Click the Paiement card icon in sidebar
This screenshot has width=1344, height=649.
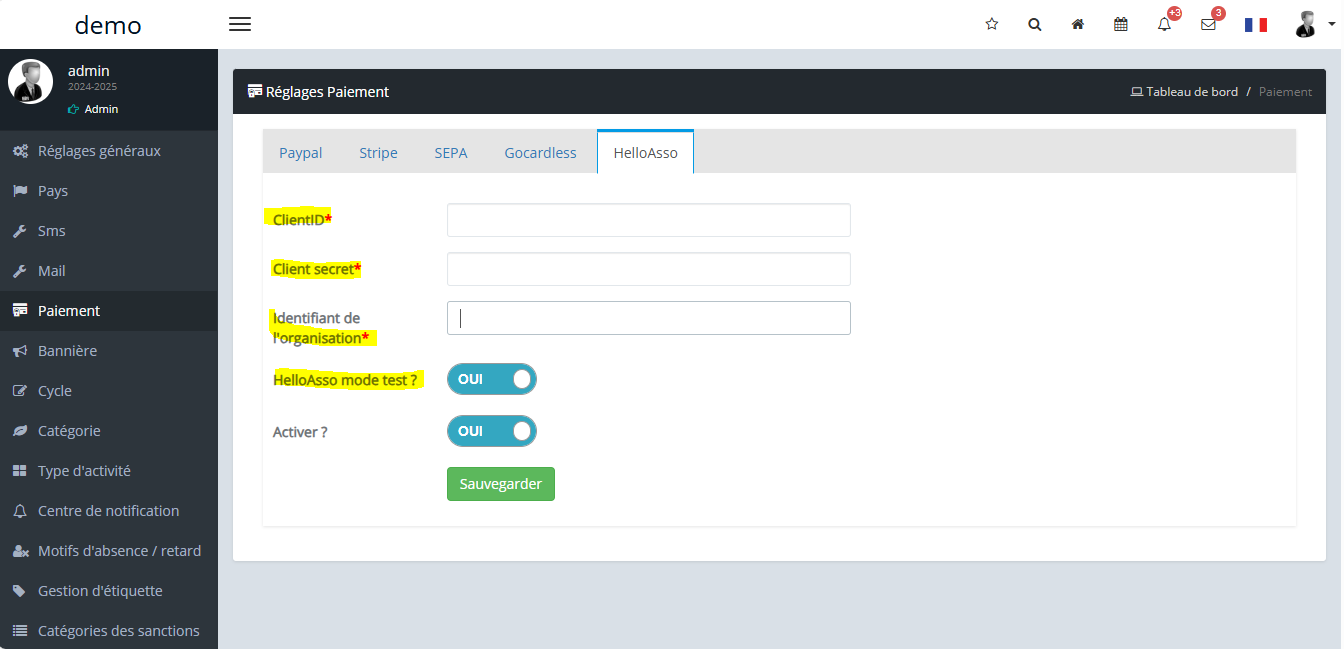click(x=19, y=311)
